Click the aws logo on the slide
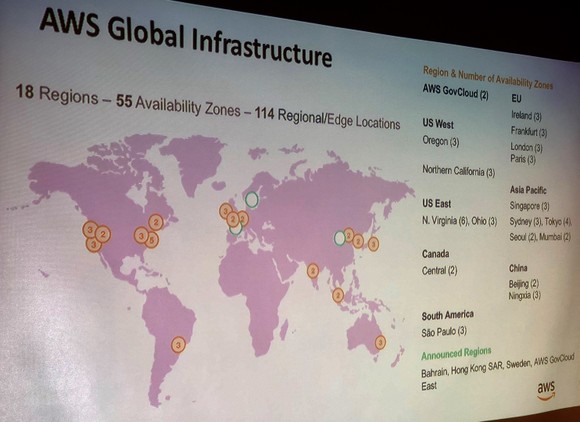 pyautogui.click(x=546, y=390)
